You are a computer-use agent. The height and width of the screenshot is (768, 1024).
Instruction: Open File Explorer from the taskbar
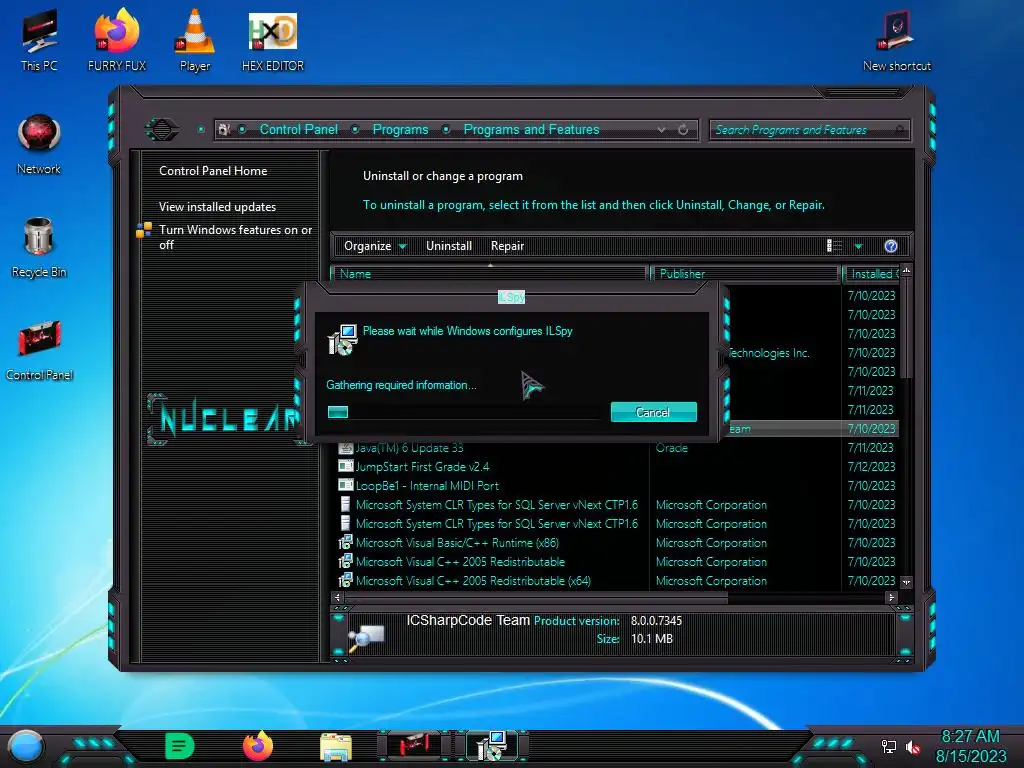[336, 747]
